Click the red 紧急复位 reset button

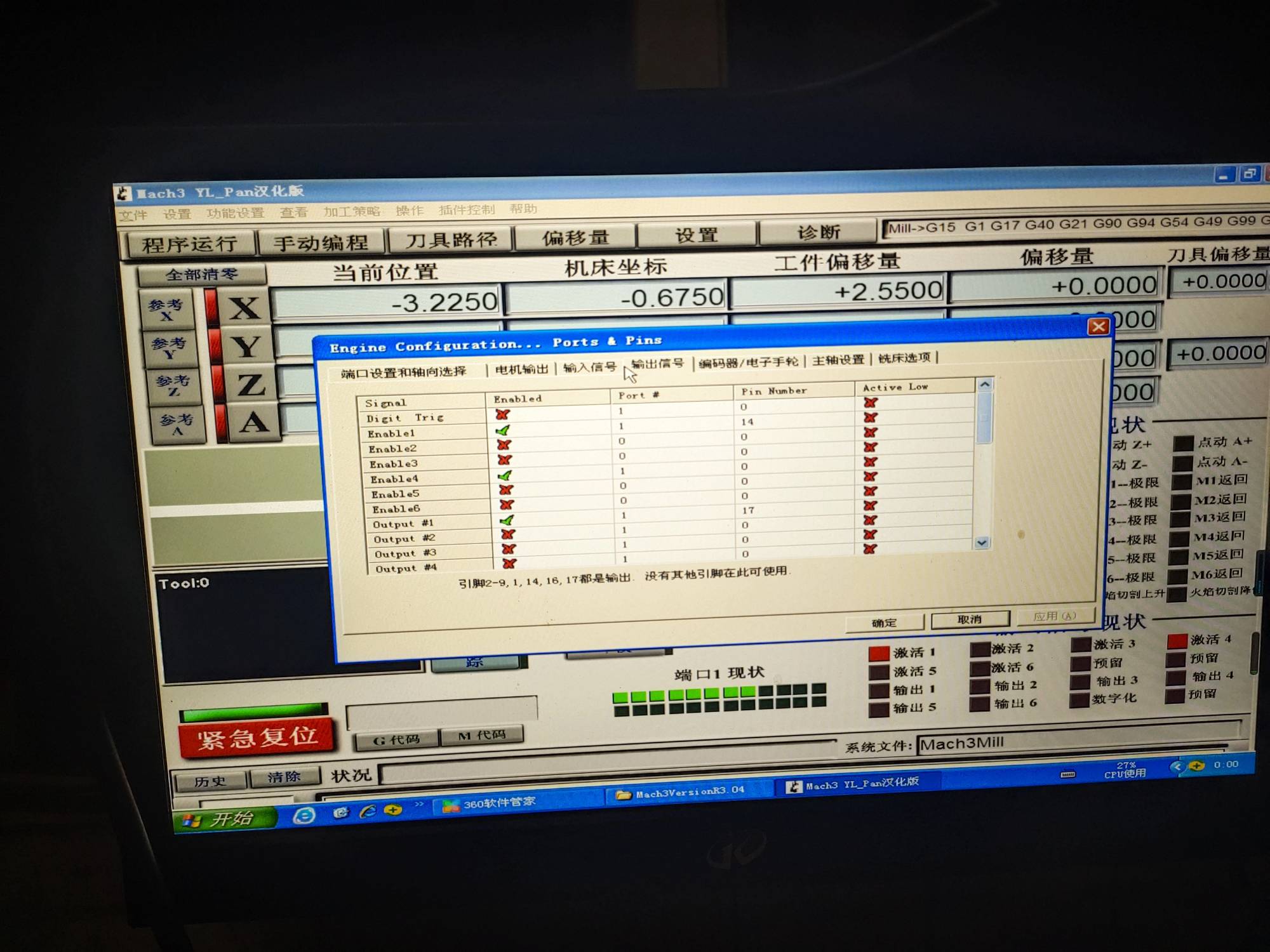(x=257, y=737)
